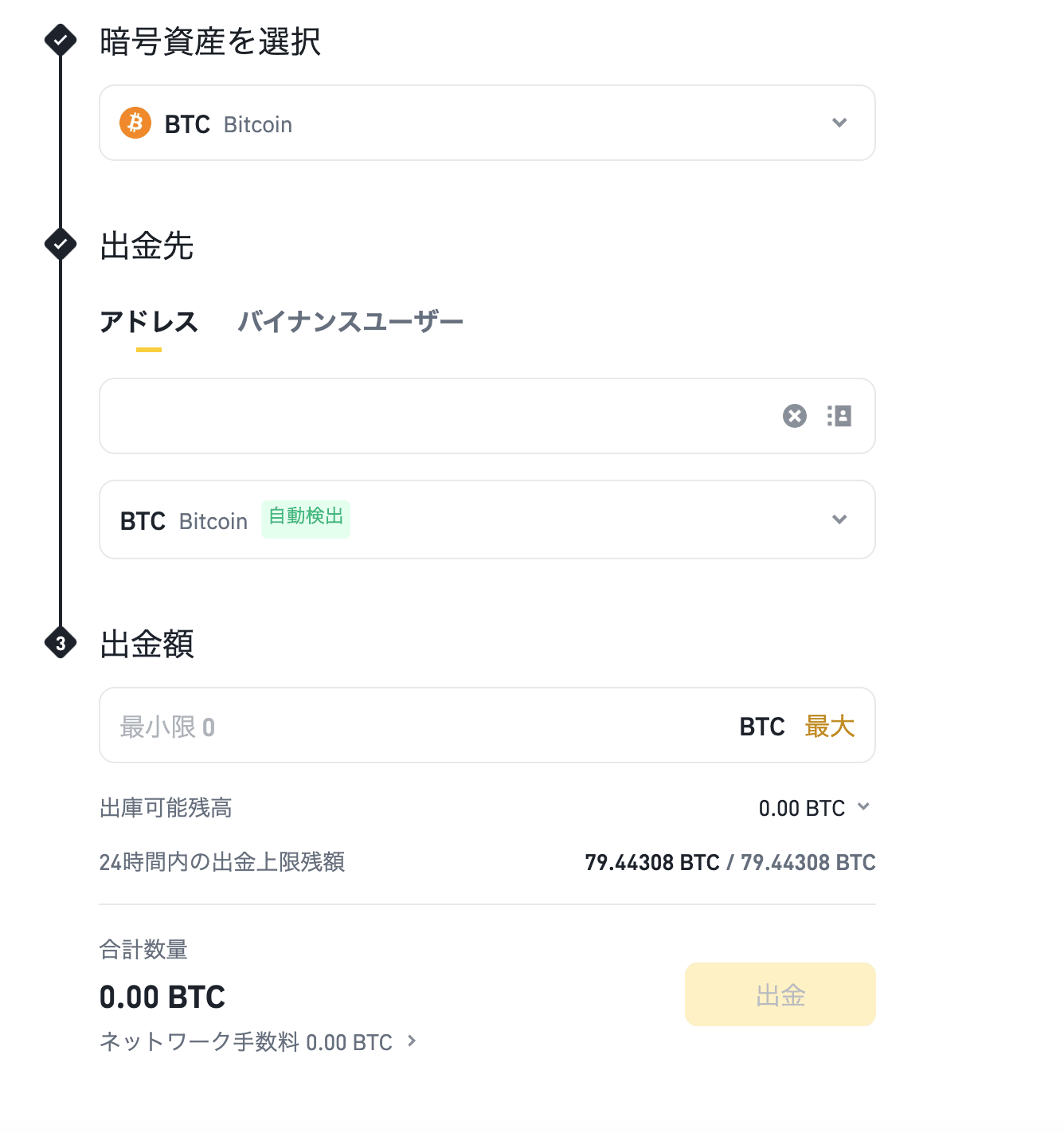Switch to the バイナンスユーザー tab
1064x1133 pixels.
click(350, 322)
